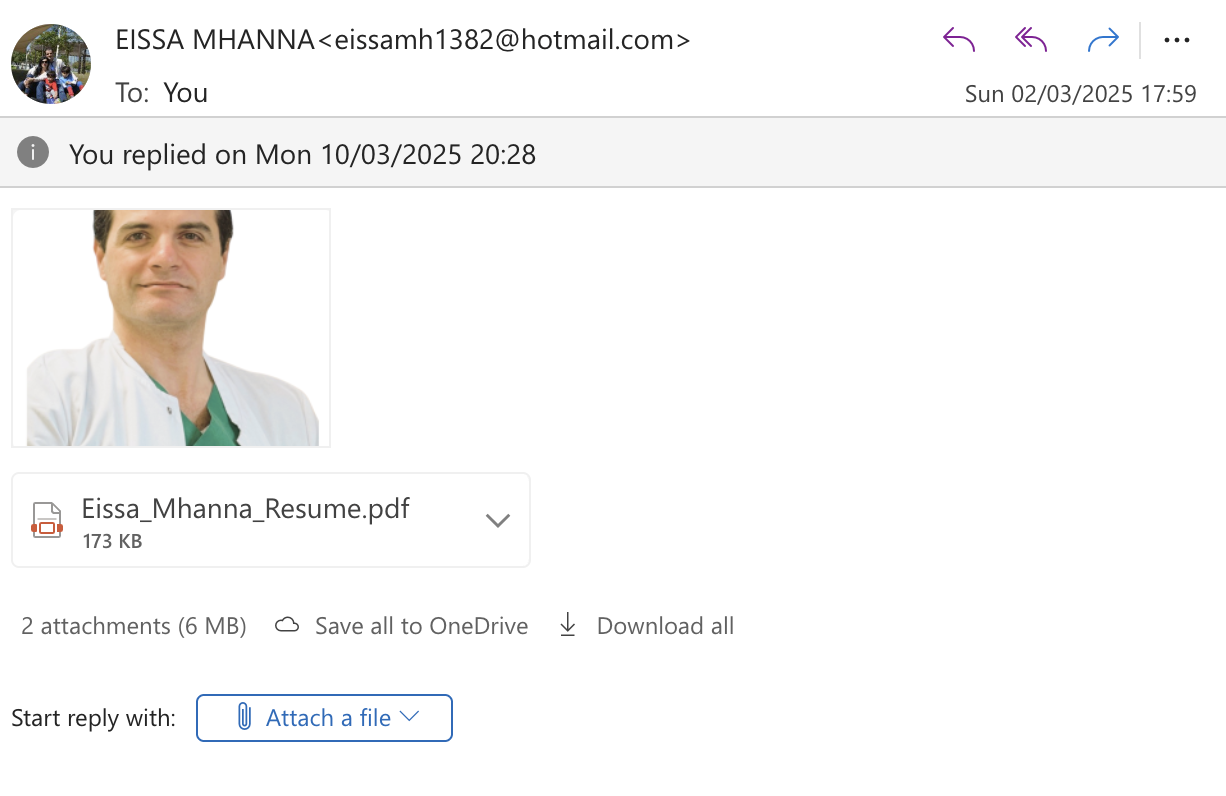
Task: Open the Attach a file dropdown chevron
Action: pyautogui.click(x=409, y=717)
